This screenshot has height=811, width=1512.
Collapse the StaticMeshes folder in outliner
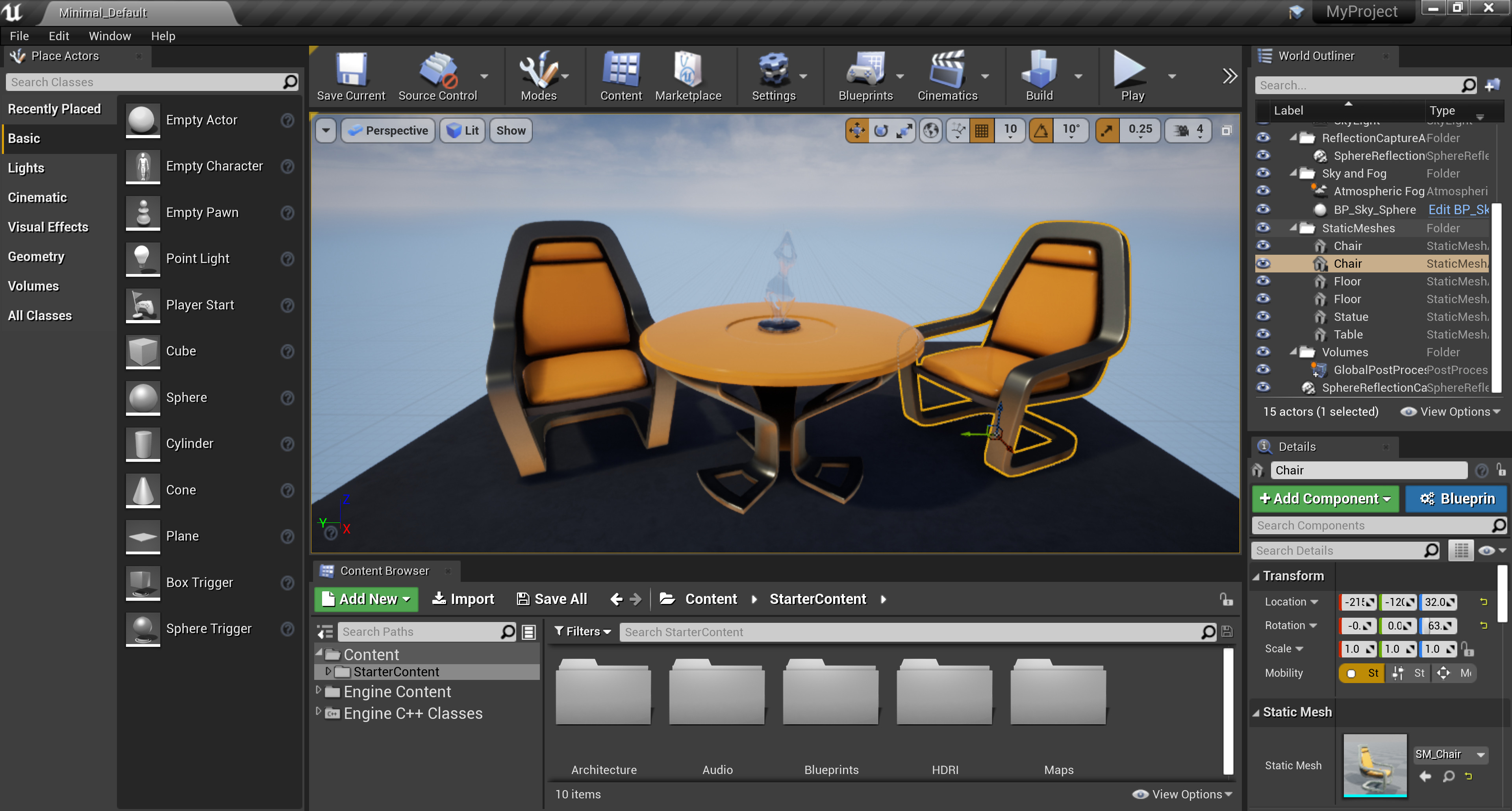click(x=1293, y=228)
